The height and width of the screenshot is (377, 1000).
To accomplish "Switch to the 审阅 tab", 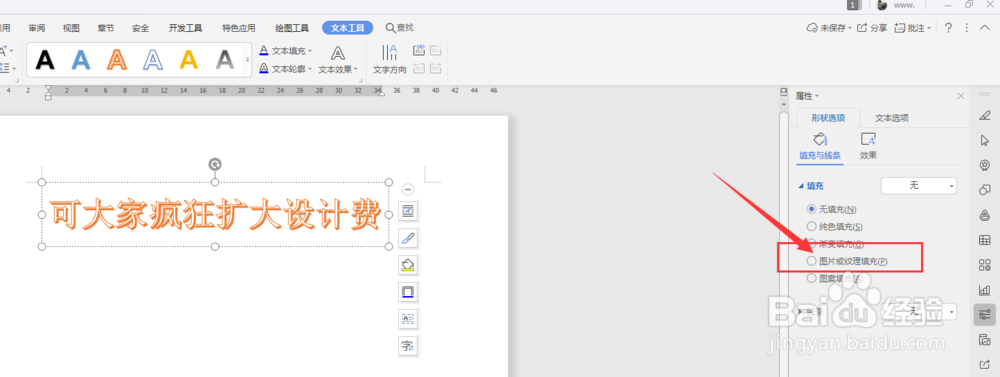I will [x=37, y=28].
